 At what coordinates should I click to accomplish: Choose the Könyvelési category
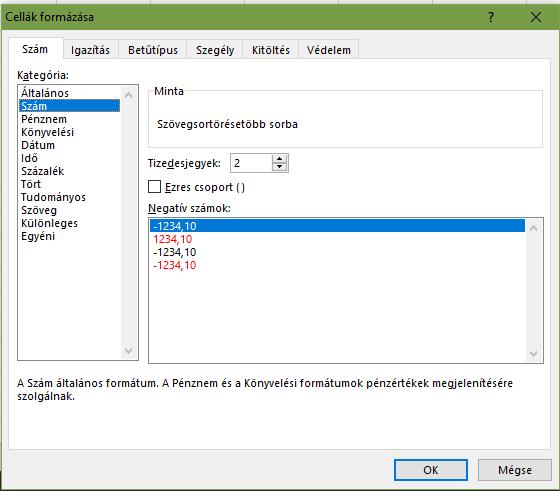click(x=70, y=132)
